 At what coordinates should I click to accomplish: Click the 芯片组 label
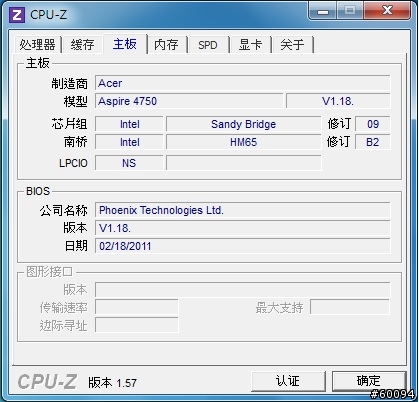[69, 124]
